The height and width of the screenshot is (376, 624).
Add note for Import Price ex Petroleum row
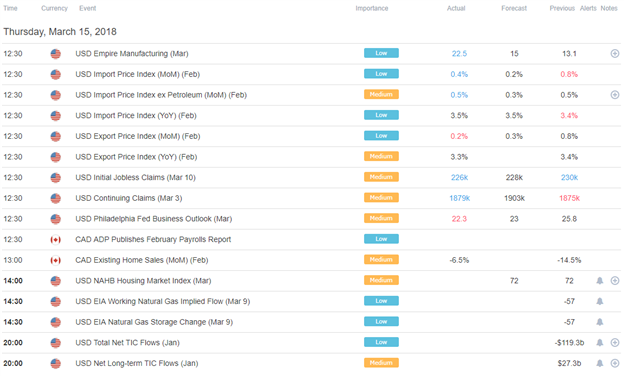coord(614,95)
